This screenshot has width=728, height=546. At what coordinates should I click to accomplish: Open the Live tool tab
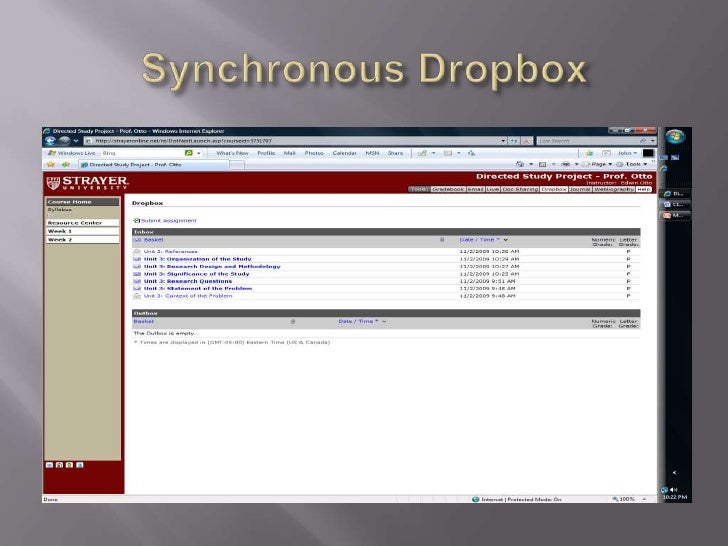click(x=493, y=189)
